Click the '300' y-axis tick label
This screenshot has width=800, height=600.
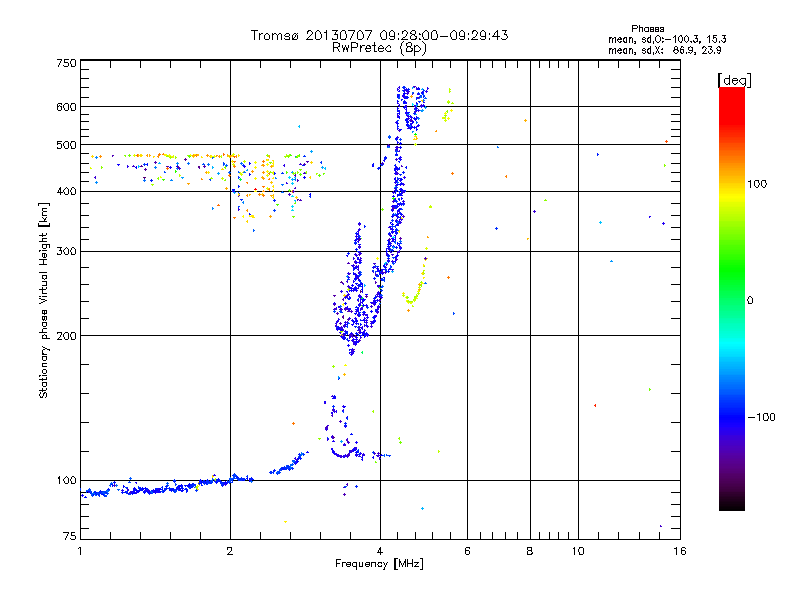coord(66,252)
